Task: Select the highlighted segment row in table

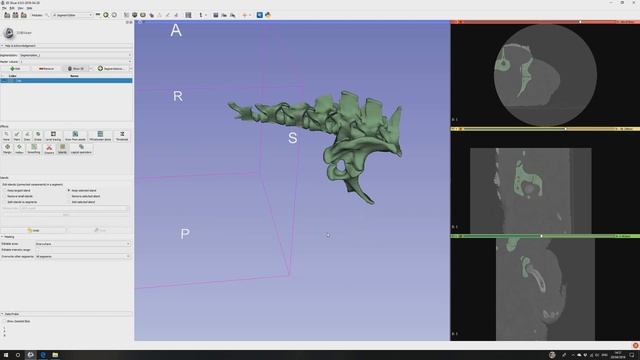Action: [66, 81]
